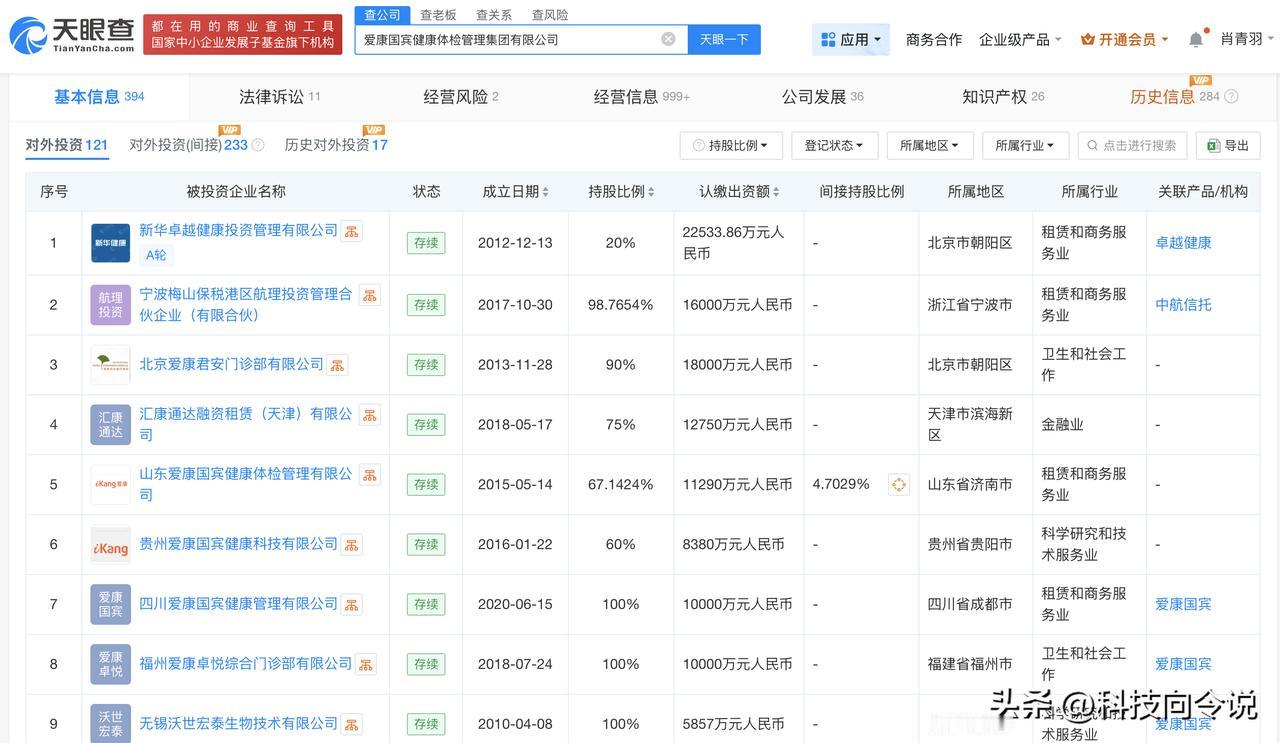Click the Excel 导出 export button

pyautogui.click(x=1228, y=145)
